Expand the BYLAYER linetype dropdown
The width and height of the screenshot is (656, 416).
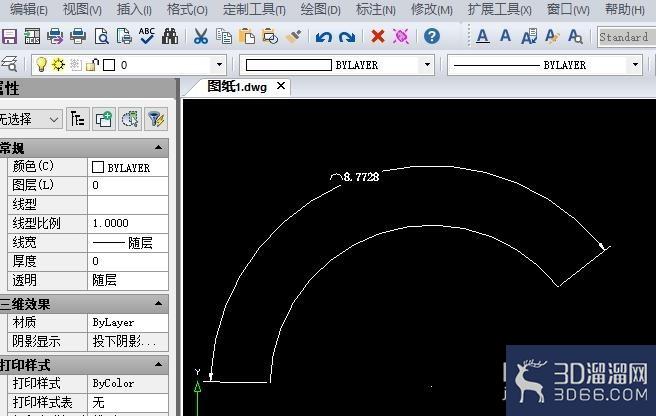(635, 65)
